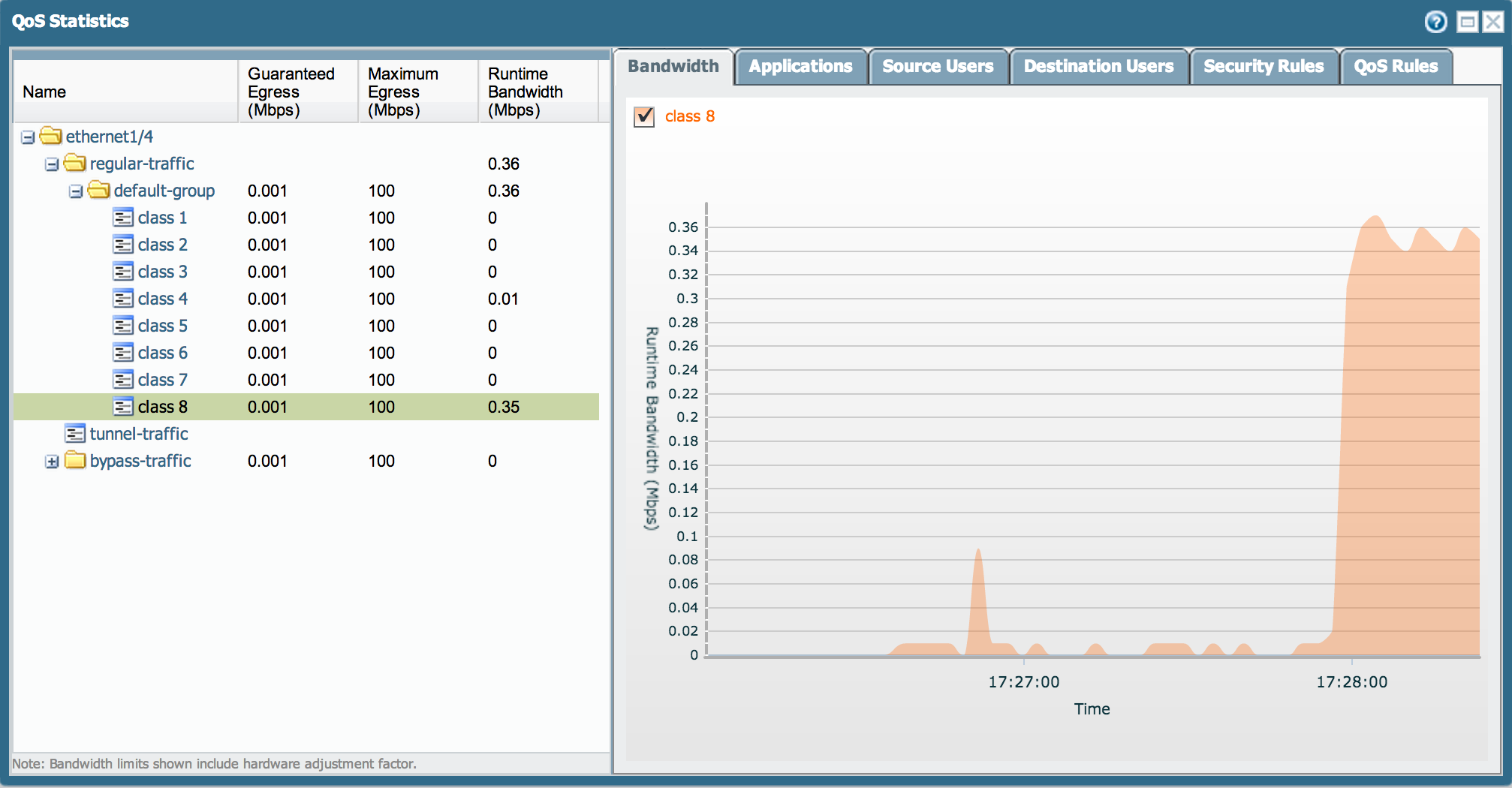
Task: Click the class 5 icon
Action: pos(124,326)
